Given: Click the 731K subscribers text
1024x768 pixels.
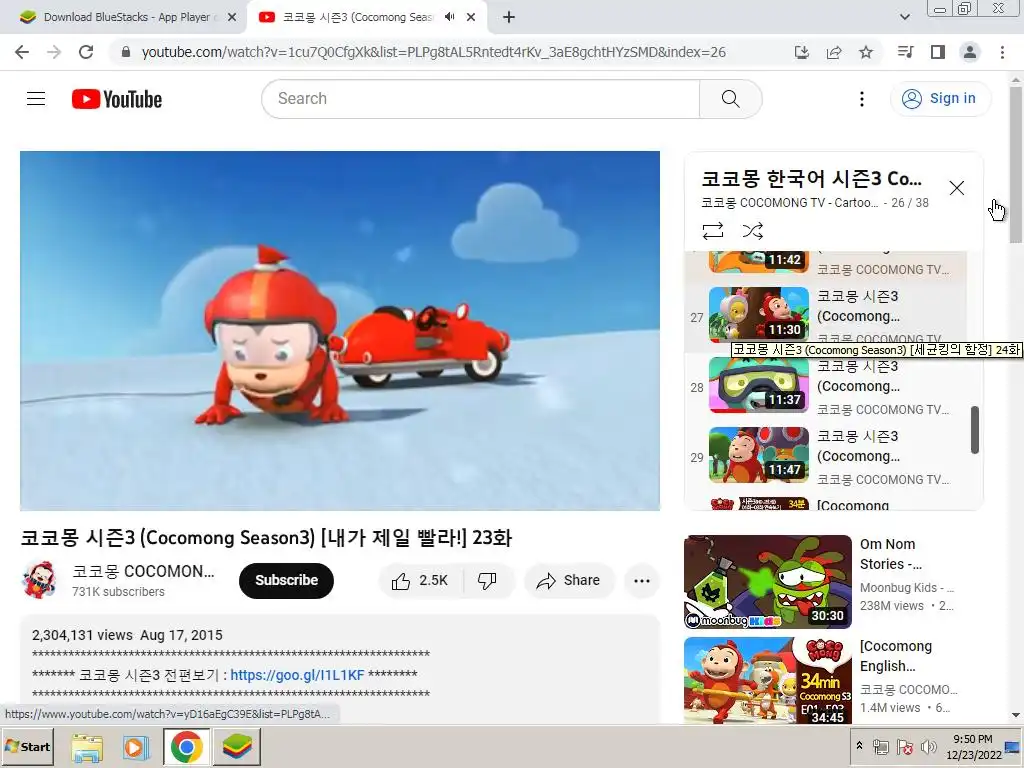Looking at the screenshot, I should tap(118, 592).
